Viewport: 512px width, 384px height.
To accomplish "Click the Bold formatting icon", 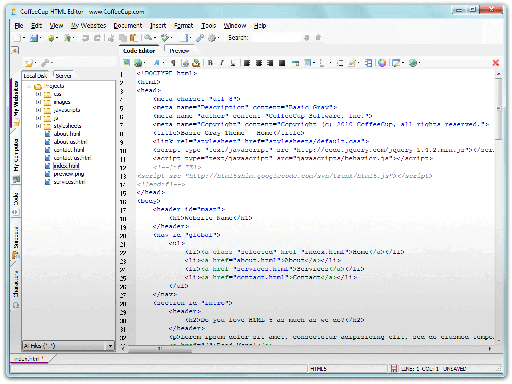I will [210, 63].
